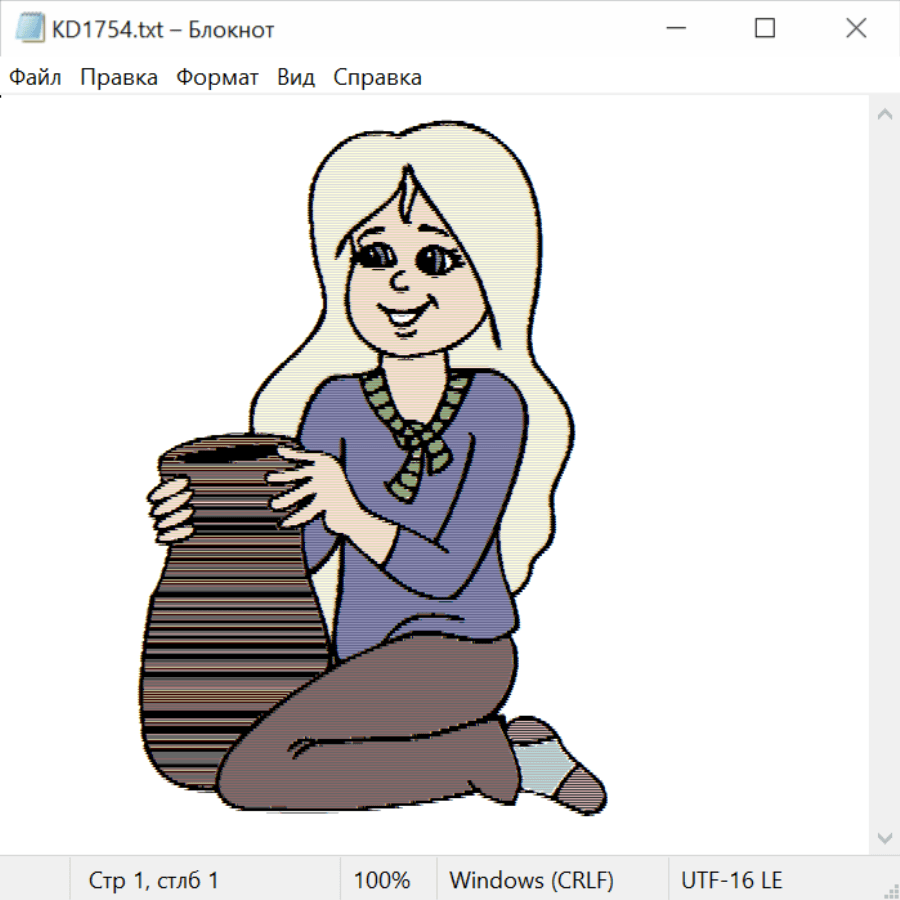This screenshot has width=900, height=900.
Task: Maximize the Блокнот window
Action: click(765, 29)
